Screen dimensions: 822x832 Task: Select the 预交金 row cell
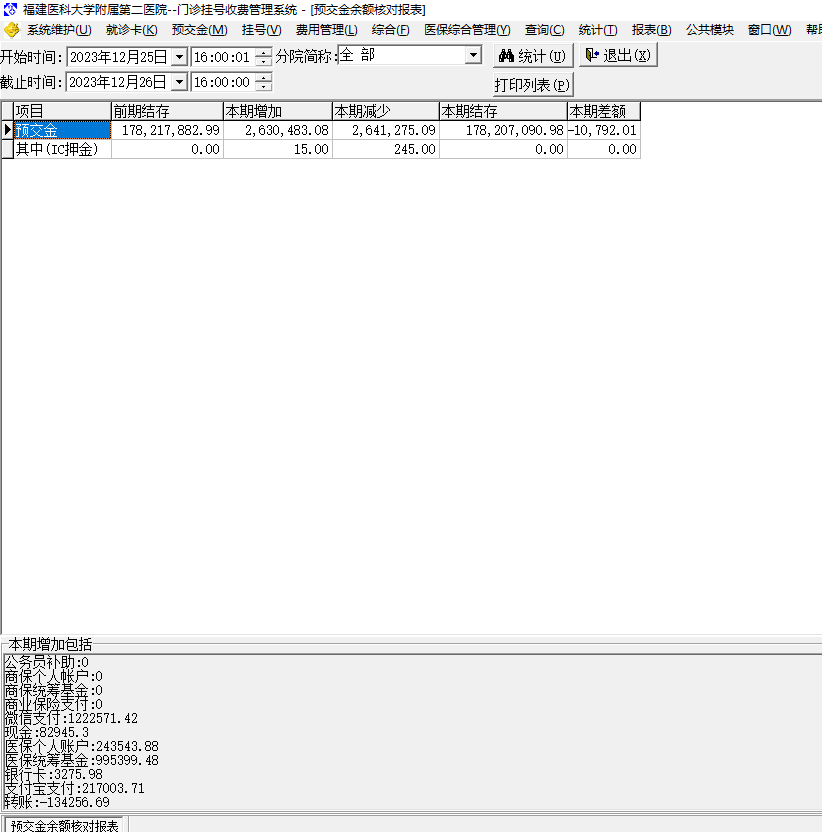(62, 131)
